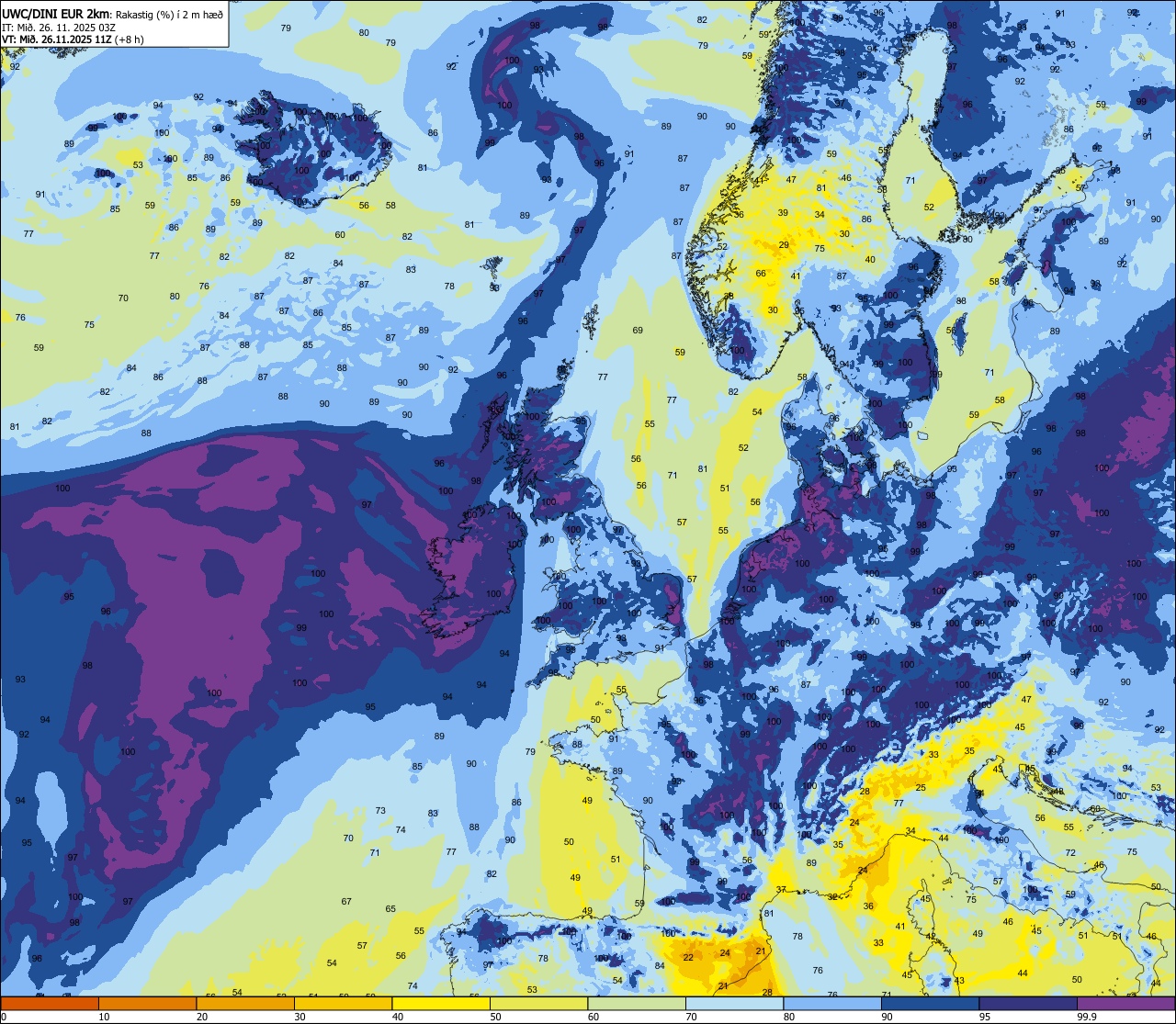Click the legend tick label '40'

[398, 1017]
